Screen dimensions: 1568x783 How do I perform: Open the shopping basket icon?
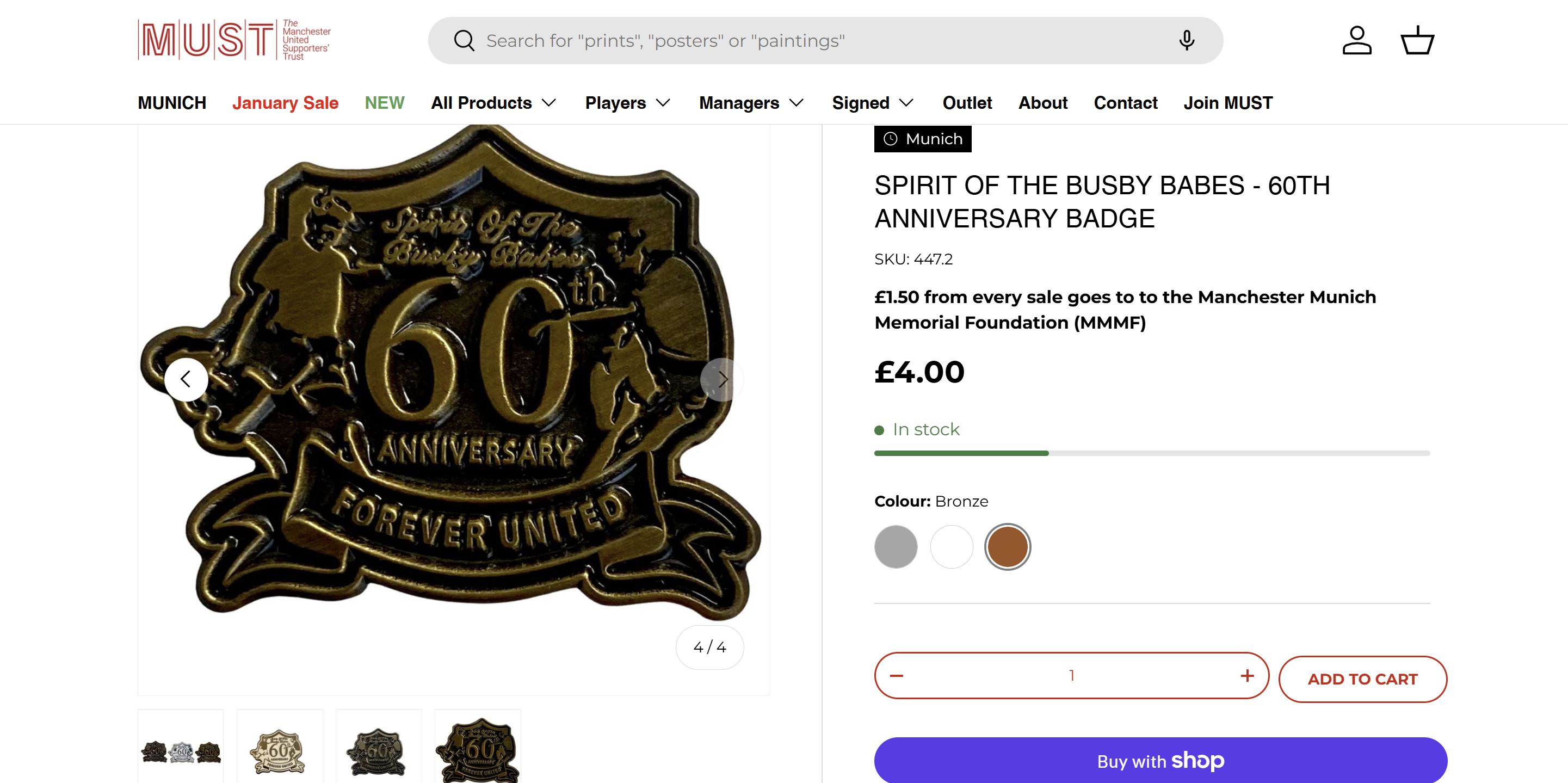[x=1417, y=41]
